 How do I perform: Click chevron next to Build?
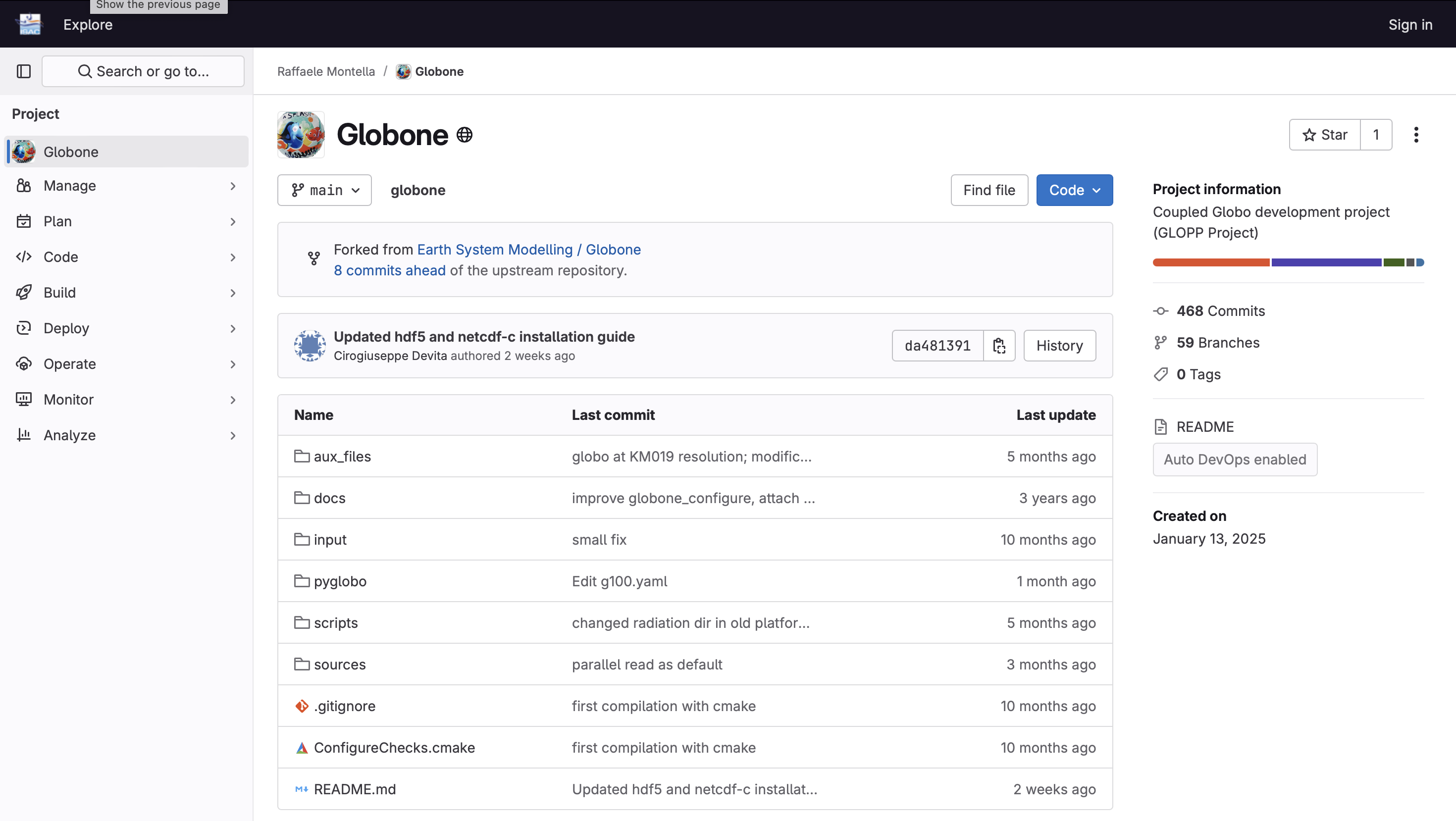[x=233, y=293]
